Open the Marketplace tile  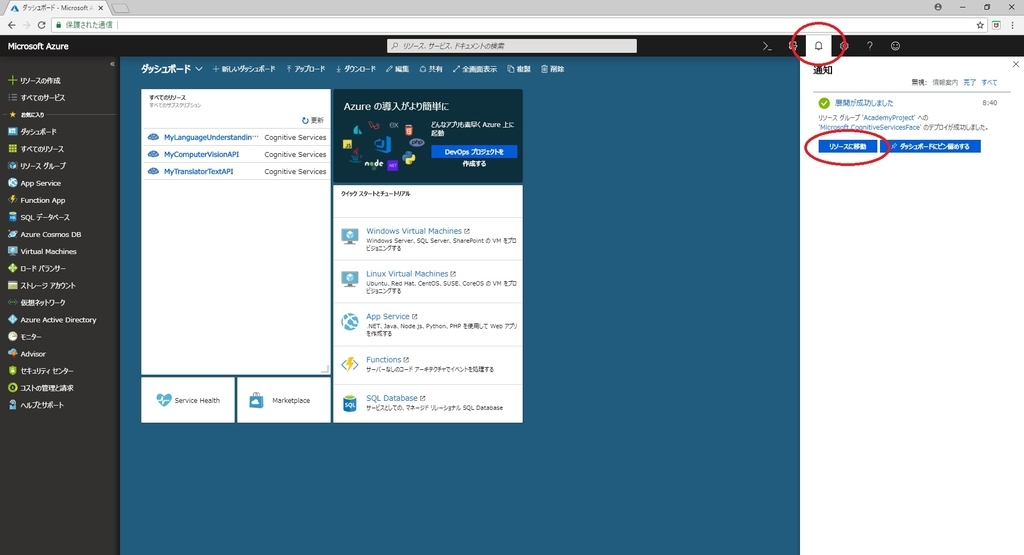tap(283, 400)
